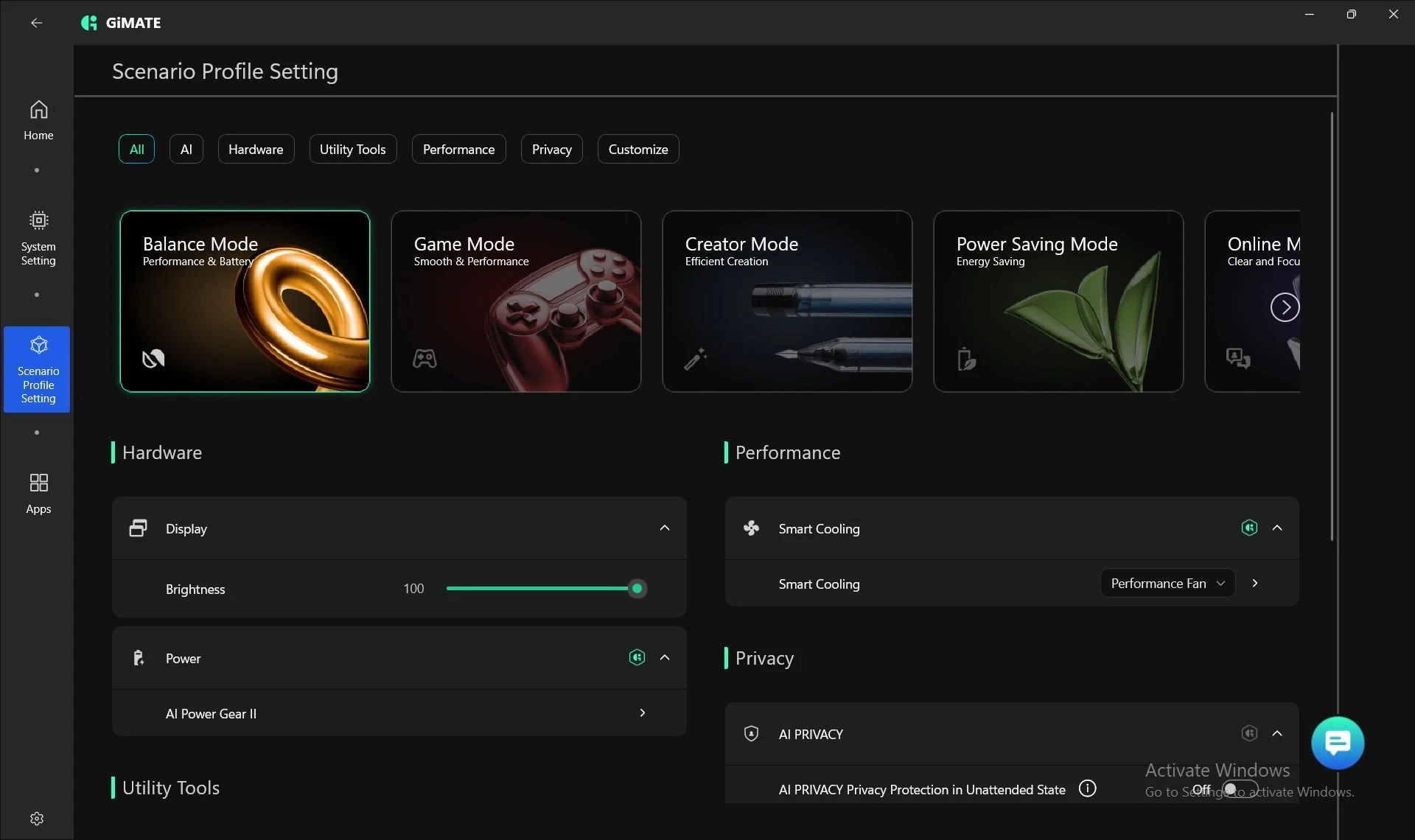Viewport: 1415px width, 840px height.
Task: Open the chat support bubble
Action: click(x=1337, y=742)
